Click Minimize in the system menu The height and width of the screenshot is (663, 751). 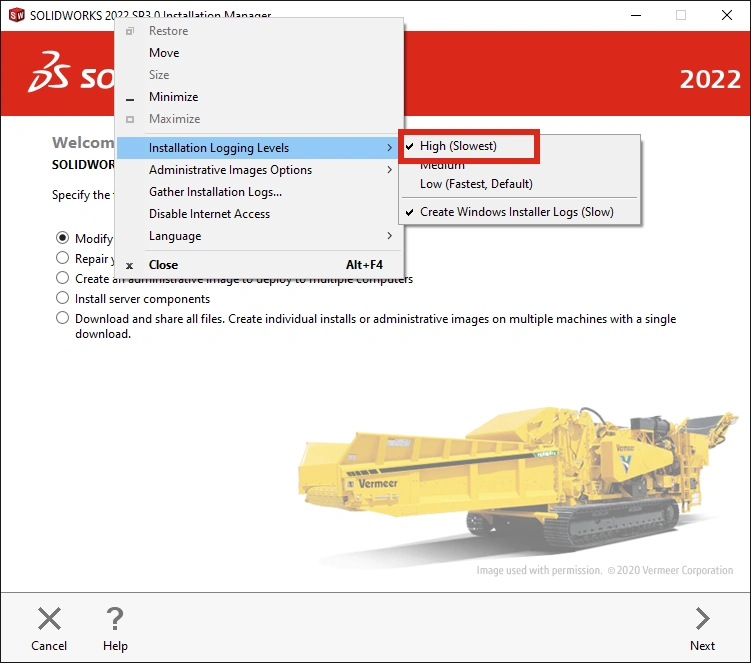tap(260, 97)
